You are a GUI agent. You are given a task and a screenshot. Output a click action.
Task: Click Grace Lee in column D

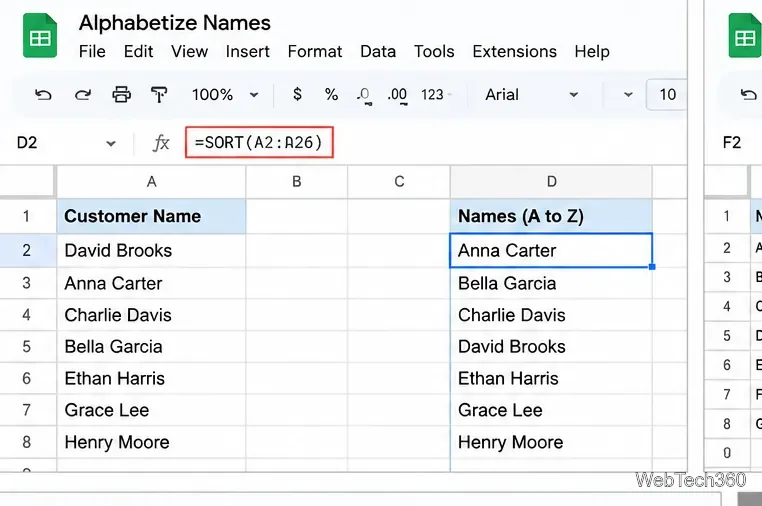(x=551, y=410)
